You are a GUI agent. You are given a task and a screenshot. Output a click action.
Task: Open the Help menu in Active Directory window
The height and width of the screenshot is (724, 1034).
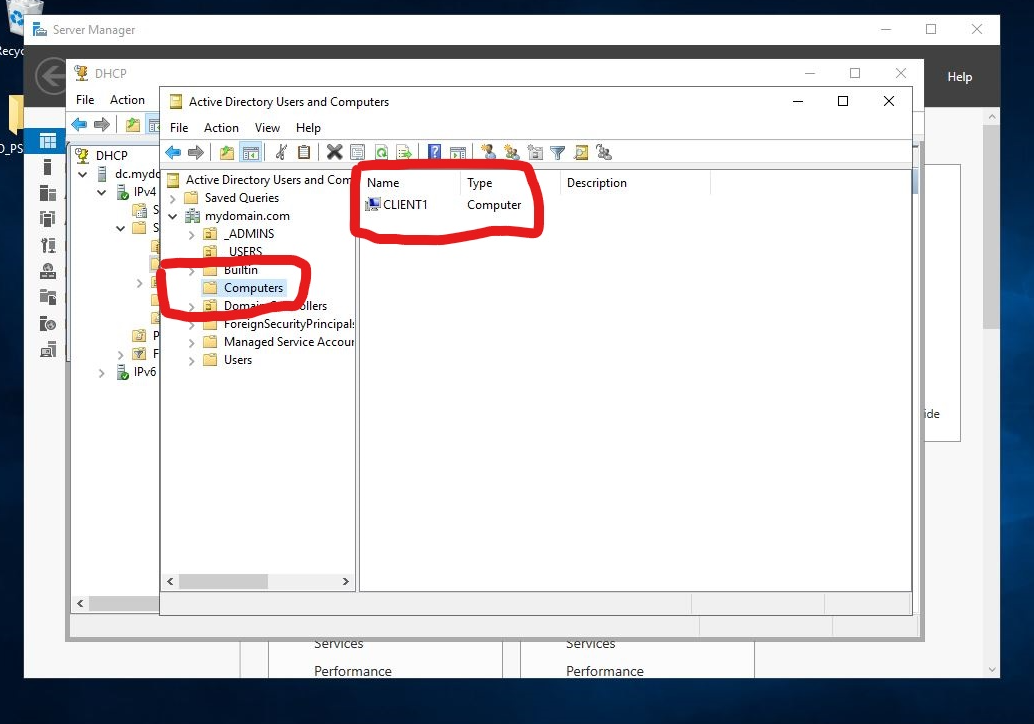point(308,128)
